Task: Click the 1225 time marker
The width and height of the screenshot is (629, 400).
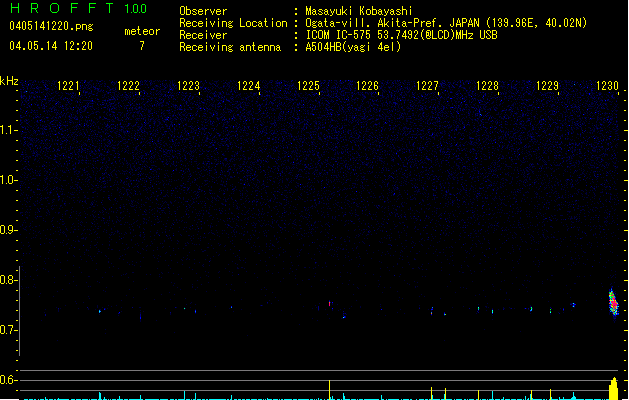Action: click(x=308, y=86)
